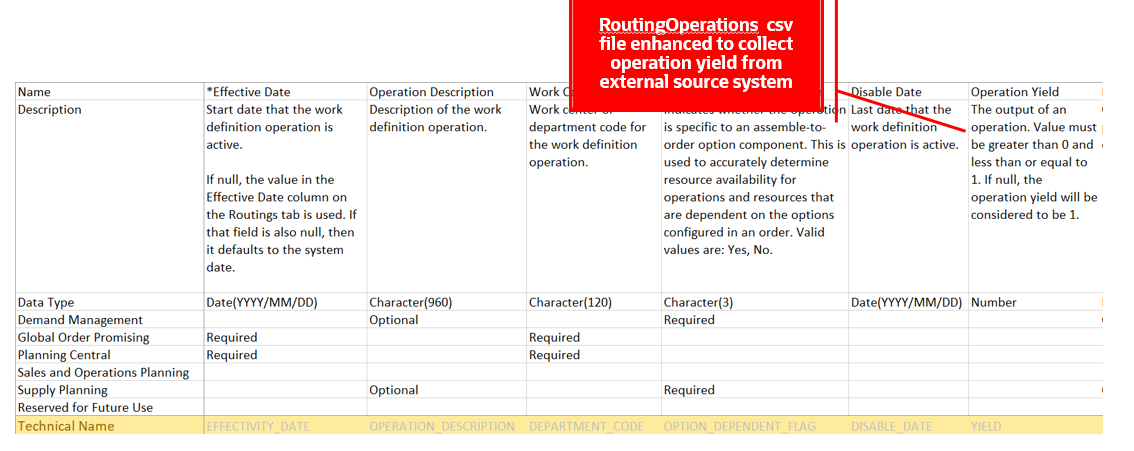Click 'Date(YYYY/MM/DD)' under Effective Date
The height and width of the screenshot is (451, 1134).
pyautogui.click(x=286, y=302)
